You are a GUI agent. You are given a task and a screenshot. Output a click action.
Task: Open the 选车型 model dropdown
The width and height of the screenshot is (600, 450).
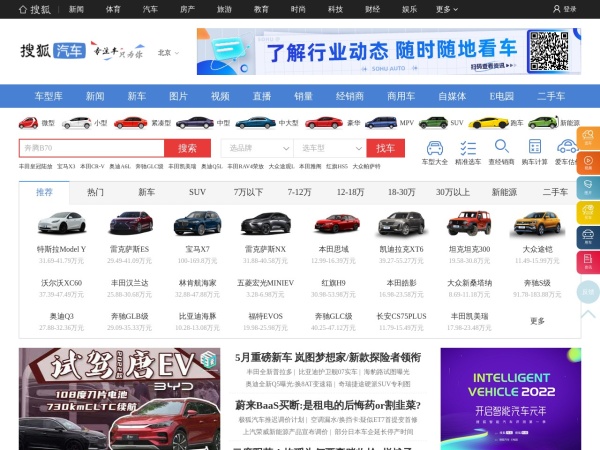point(328,148)
